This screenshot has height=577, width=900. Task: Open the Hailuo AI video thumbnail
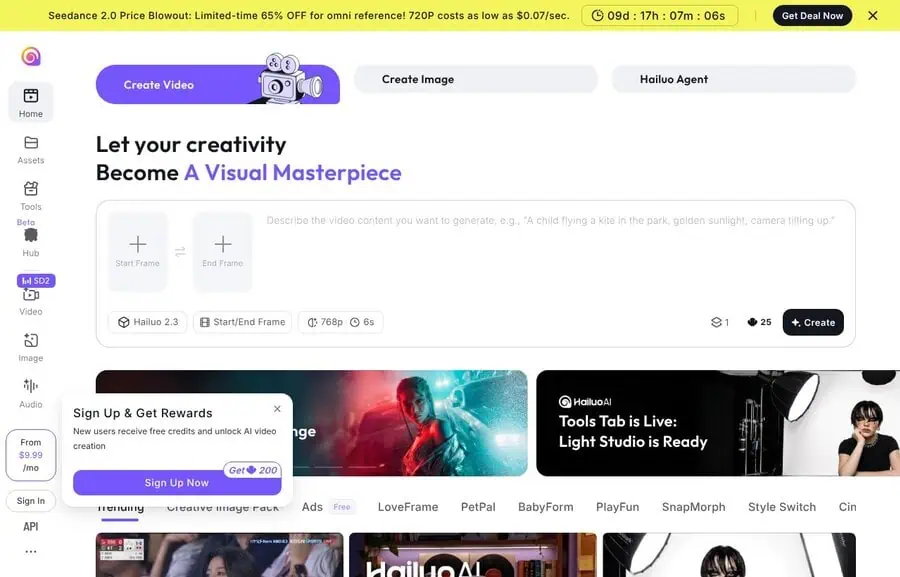pos(473,555)
